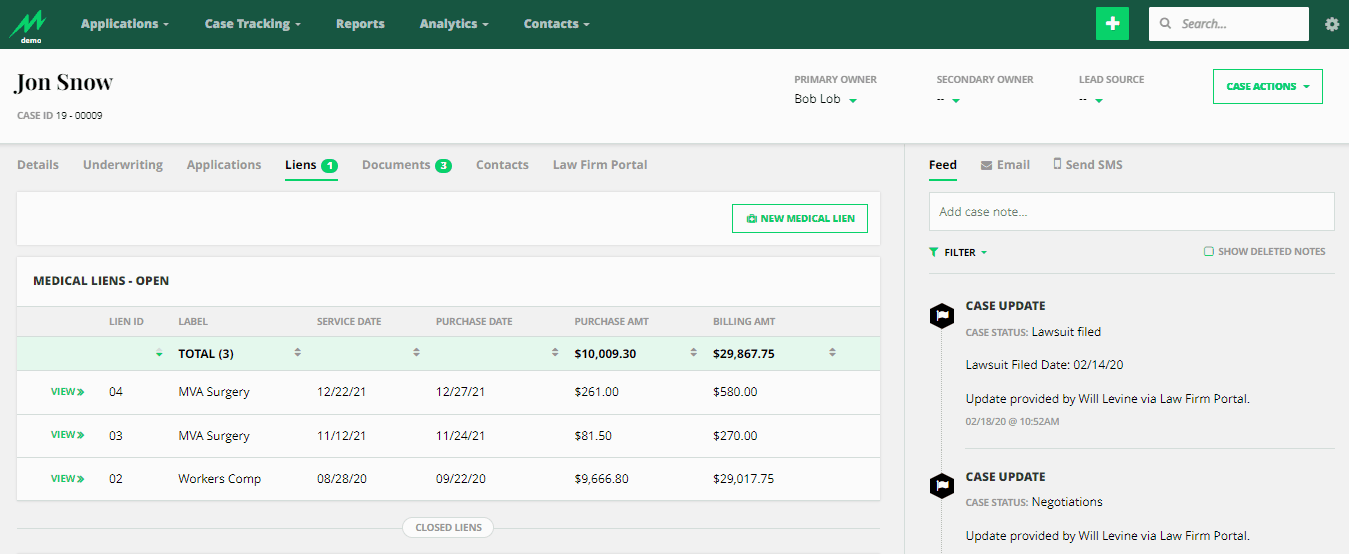
Task: Open settings via the gear icon
Action: [1332, 24]
